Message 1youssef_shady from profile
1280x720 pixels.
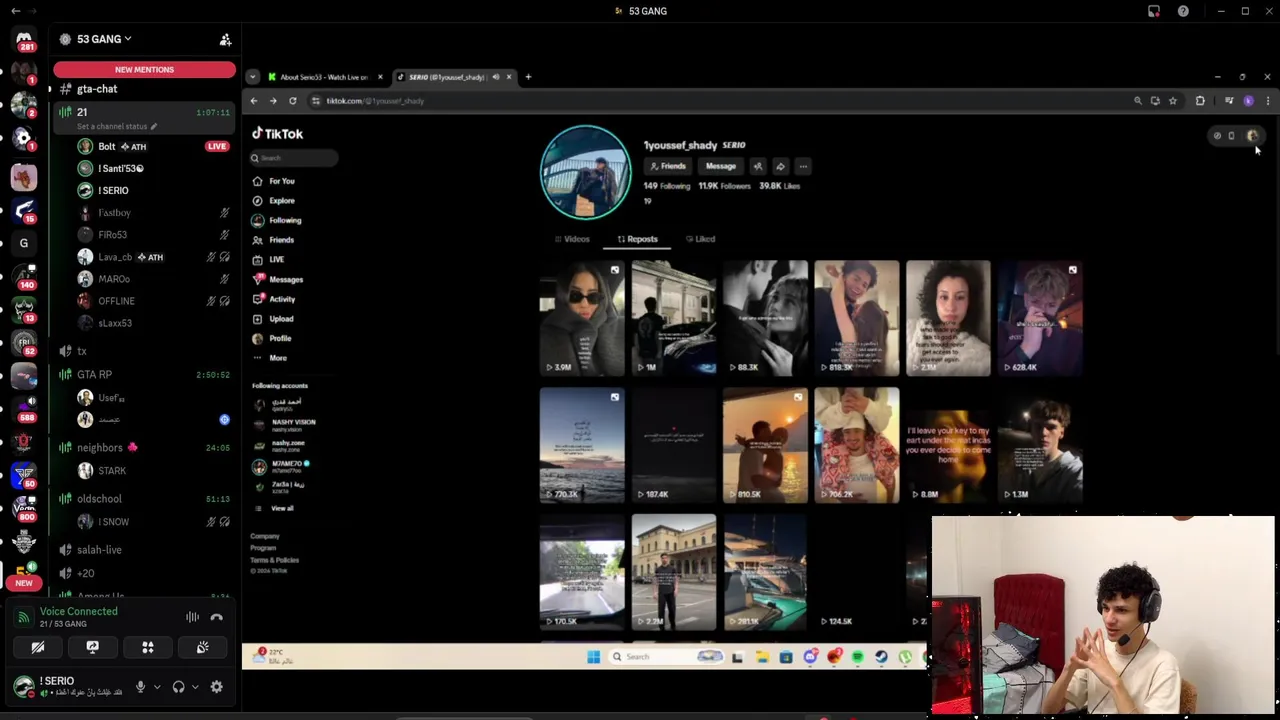tap(720, 166)
